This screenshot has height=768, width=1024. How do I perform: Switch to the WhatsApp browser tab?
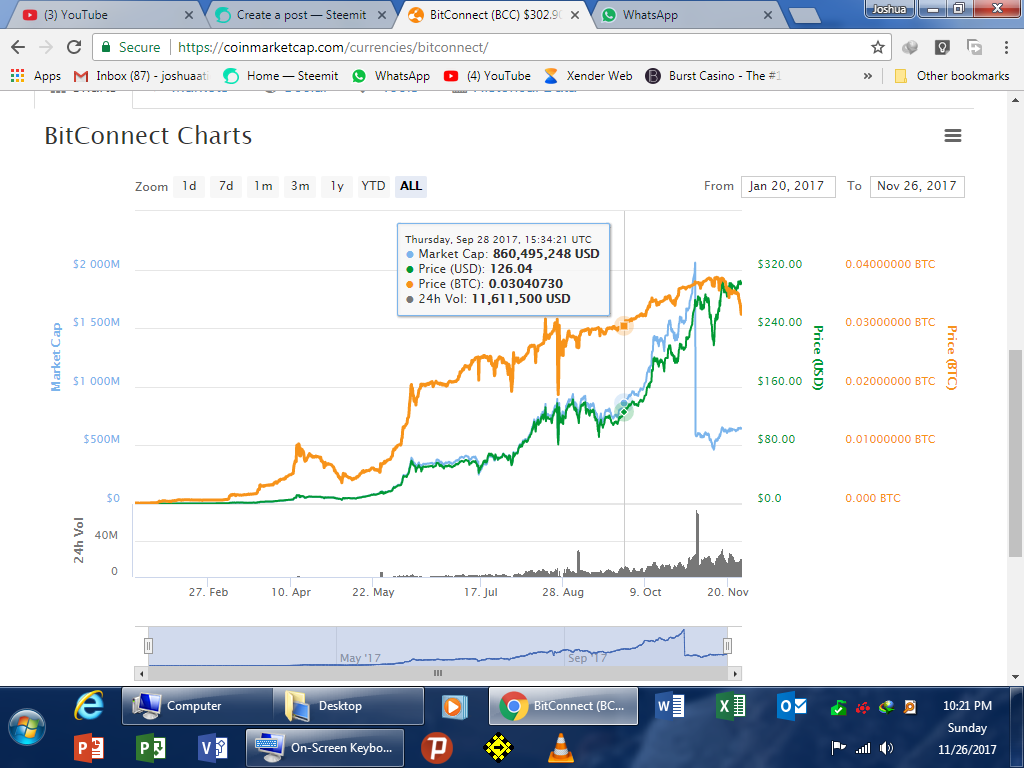(x=686, y=14)
